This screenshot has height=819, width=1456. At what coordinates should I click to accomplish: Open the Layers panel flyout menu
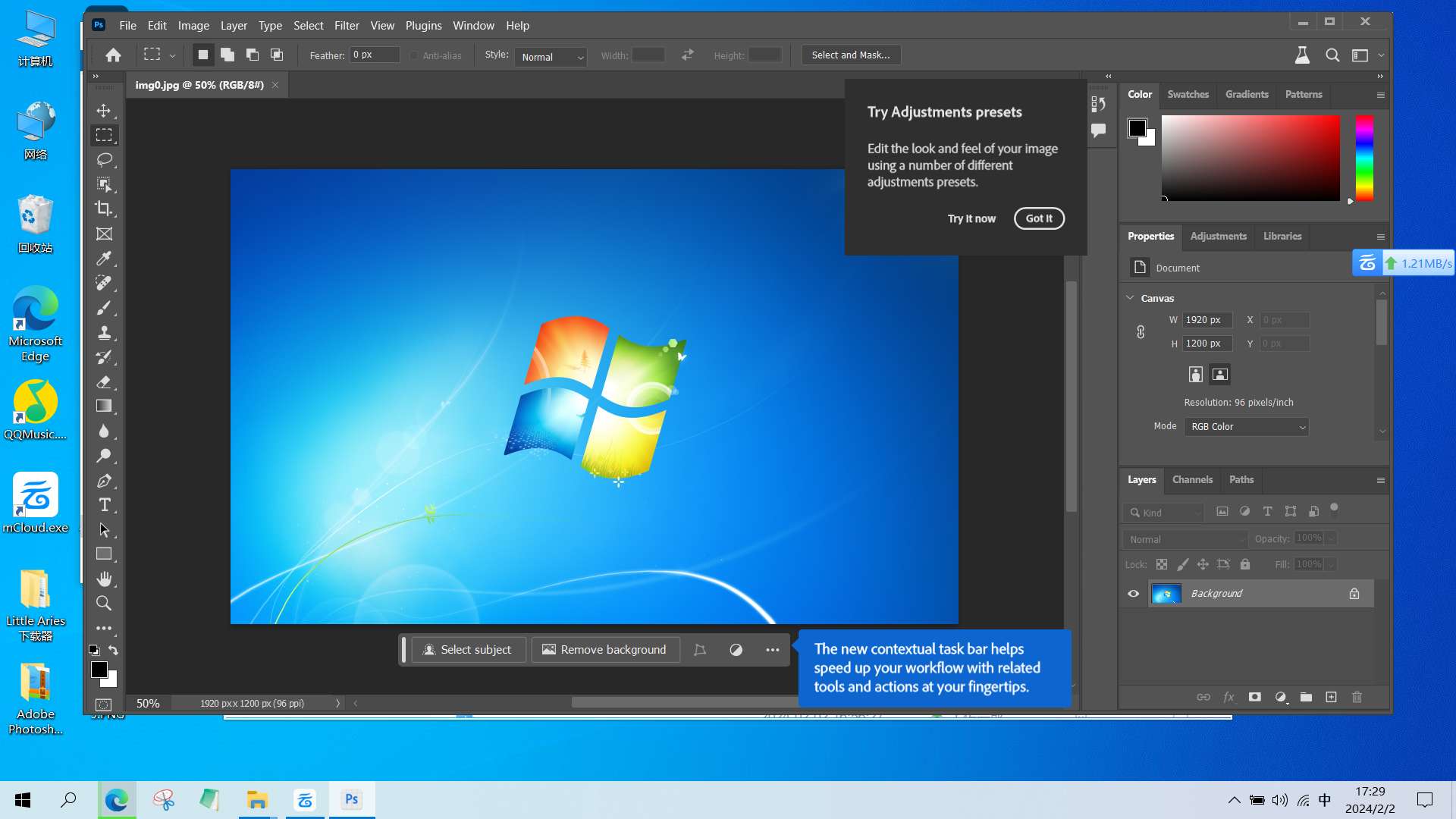click(1380, 480)
